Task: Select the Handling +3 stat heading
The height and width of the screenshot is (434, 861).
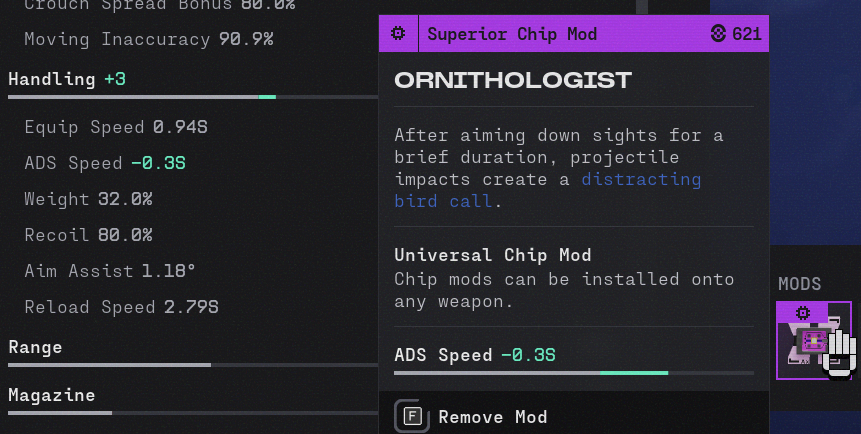Action: pyautogui.click(x=67, y=79)
